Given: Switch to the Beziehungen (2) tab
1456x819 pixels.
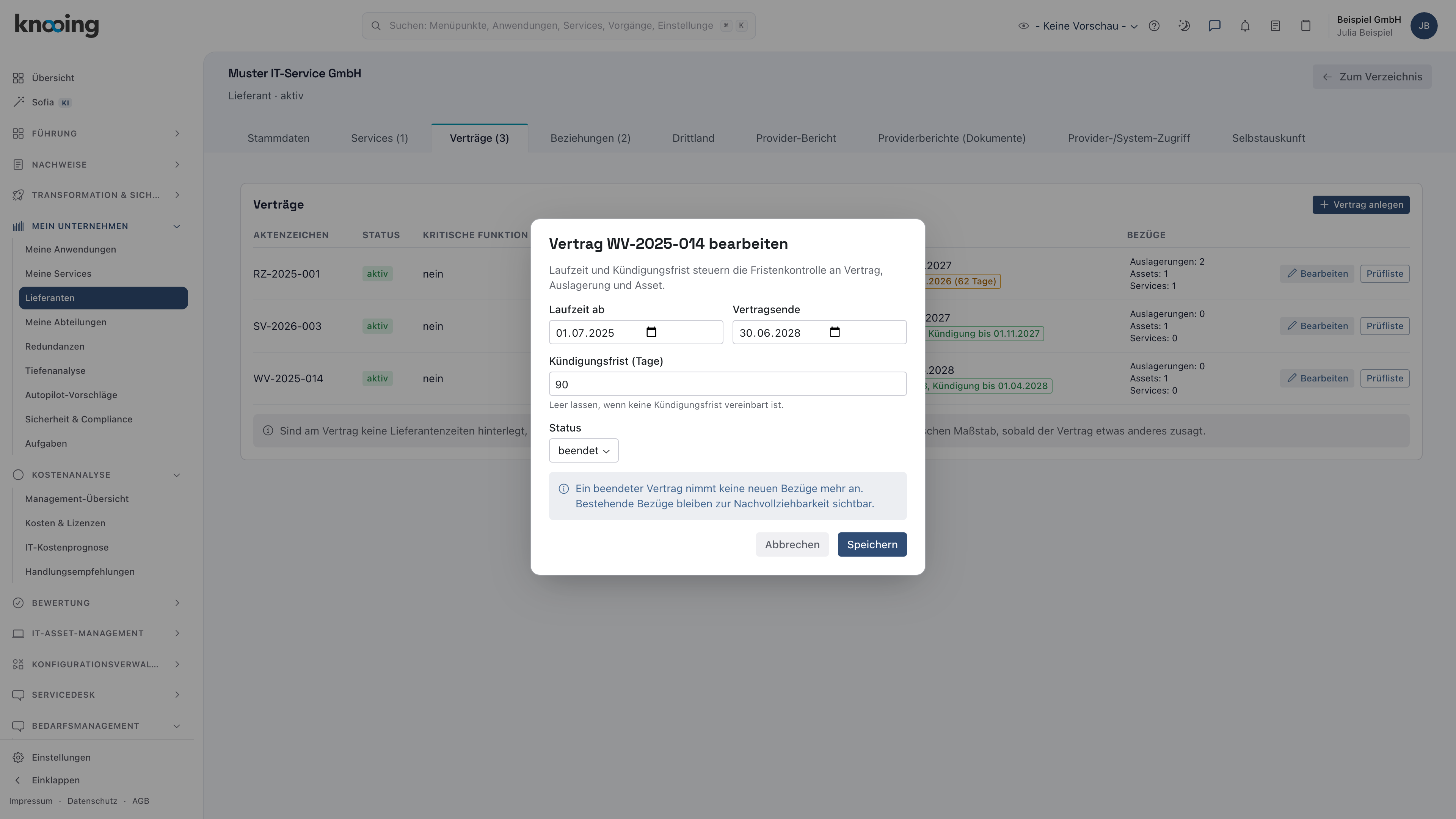Looking at the screenshot, I should 590,138.
